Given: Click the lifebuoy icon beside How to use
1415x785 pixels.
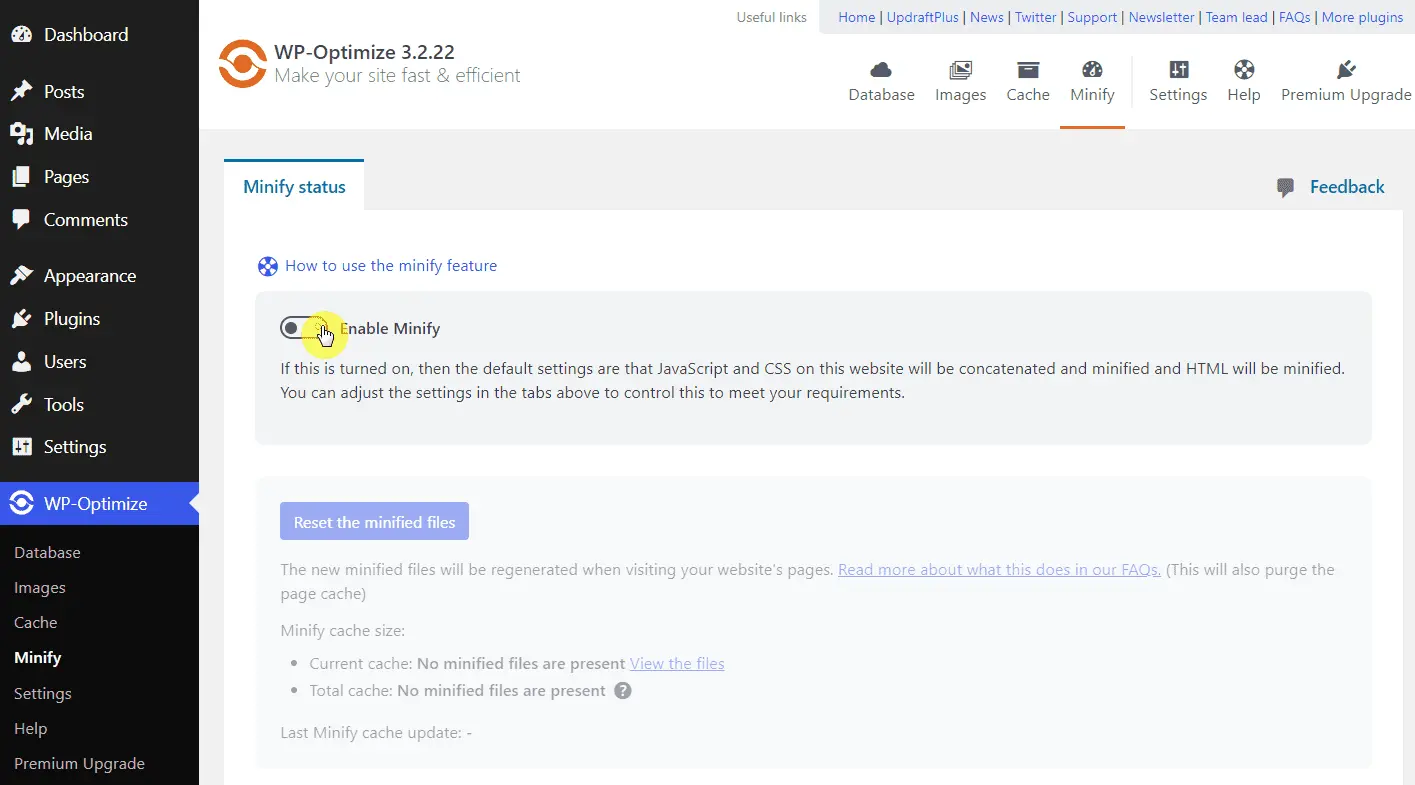Looking at the screenshot, I should click(x=268, y=266).
